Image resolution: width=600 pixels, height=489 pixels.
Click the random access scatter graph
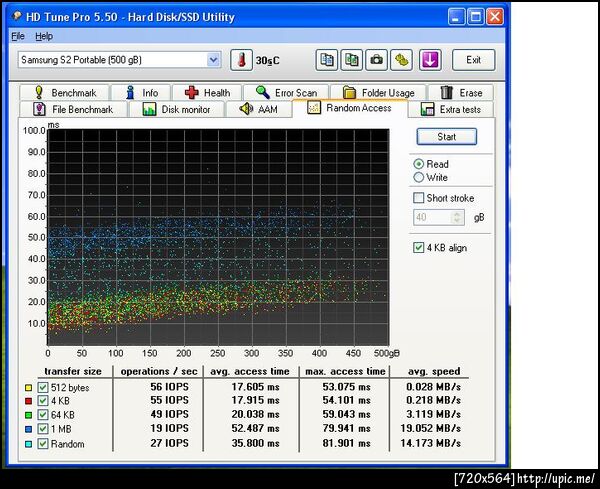coord(218,237)
